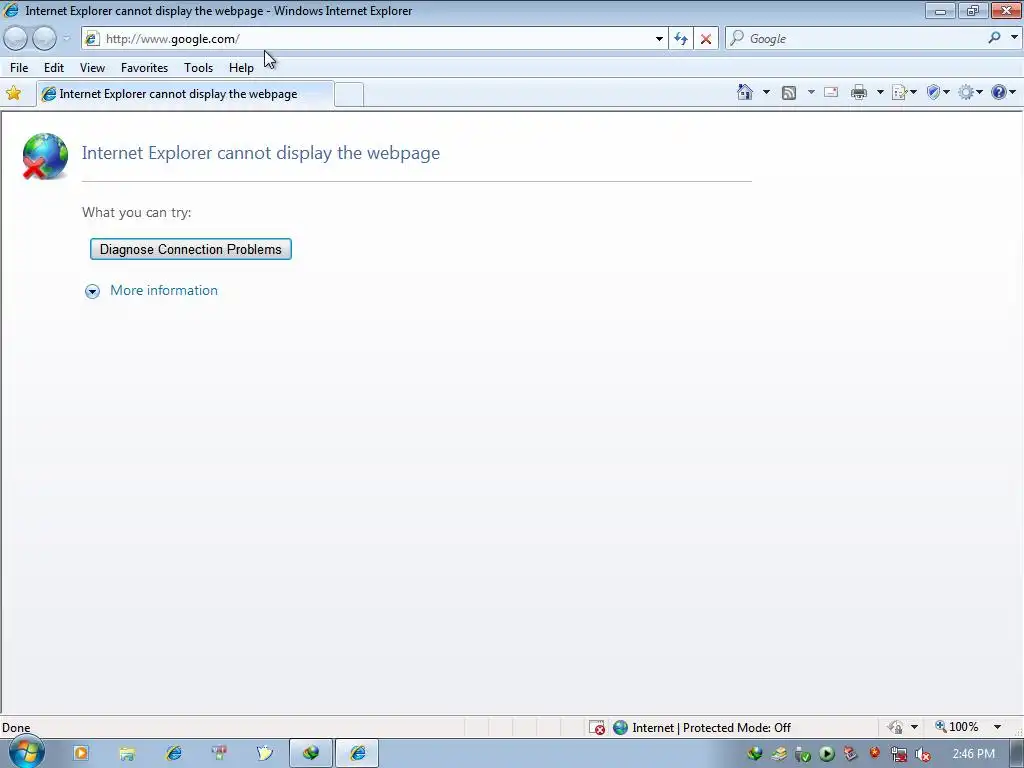Click the Print toolbar icon
Screen dimensions: 1024x768
coord(859,92)
